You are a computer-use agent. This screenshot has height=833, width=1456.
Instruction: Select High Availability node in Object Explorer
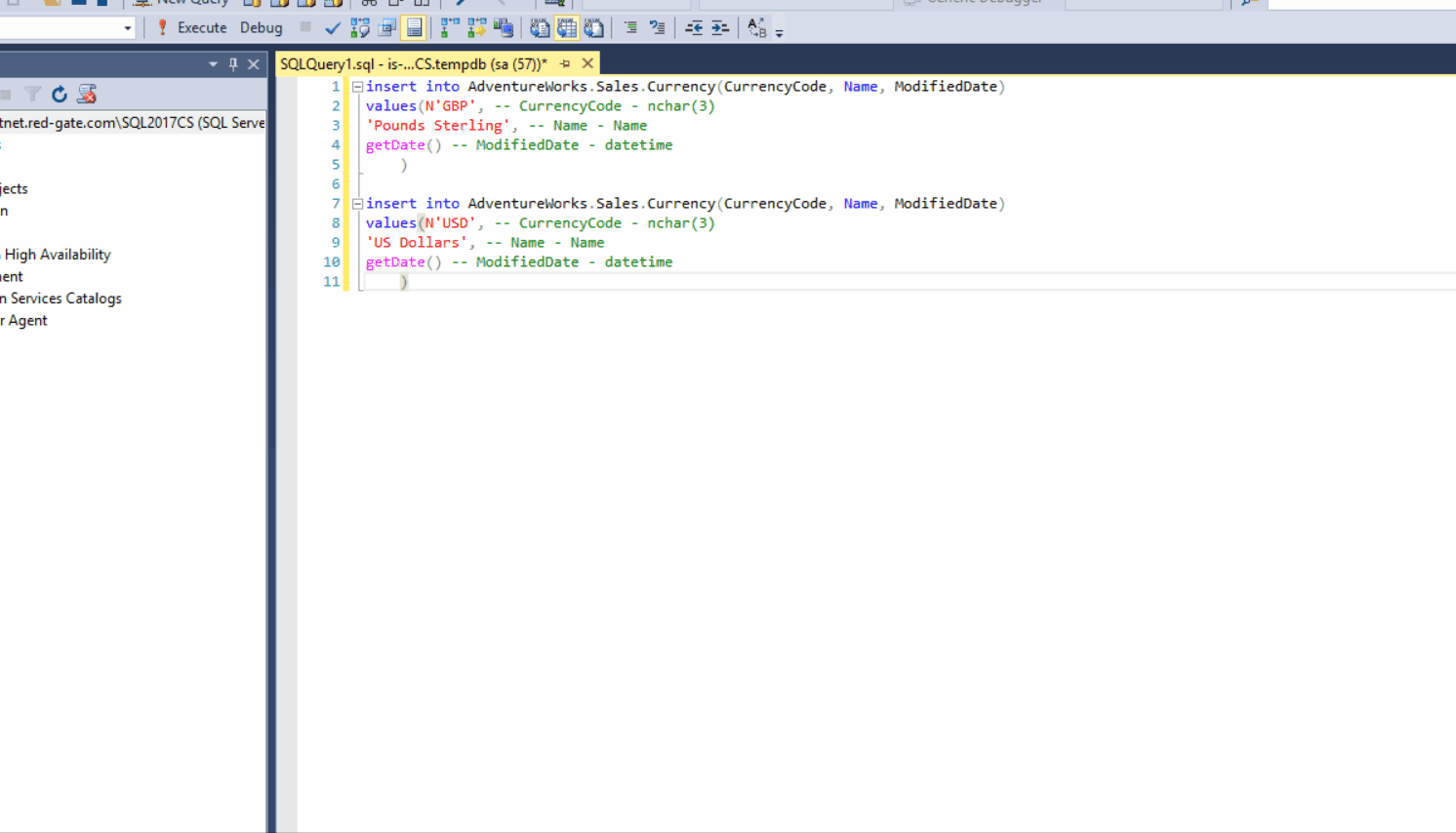pyautogui.click(x=58, y=255)
